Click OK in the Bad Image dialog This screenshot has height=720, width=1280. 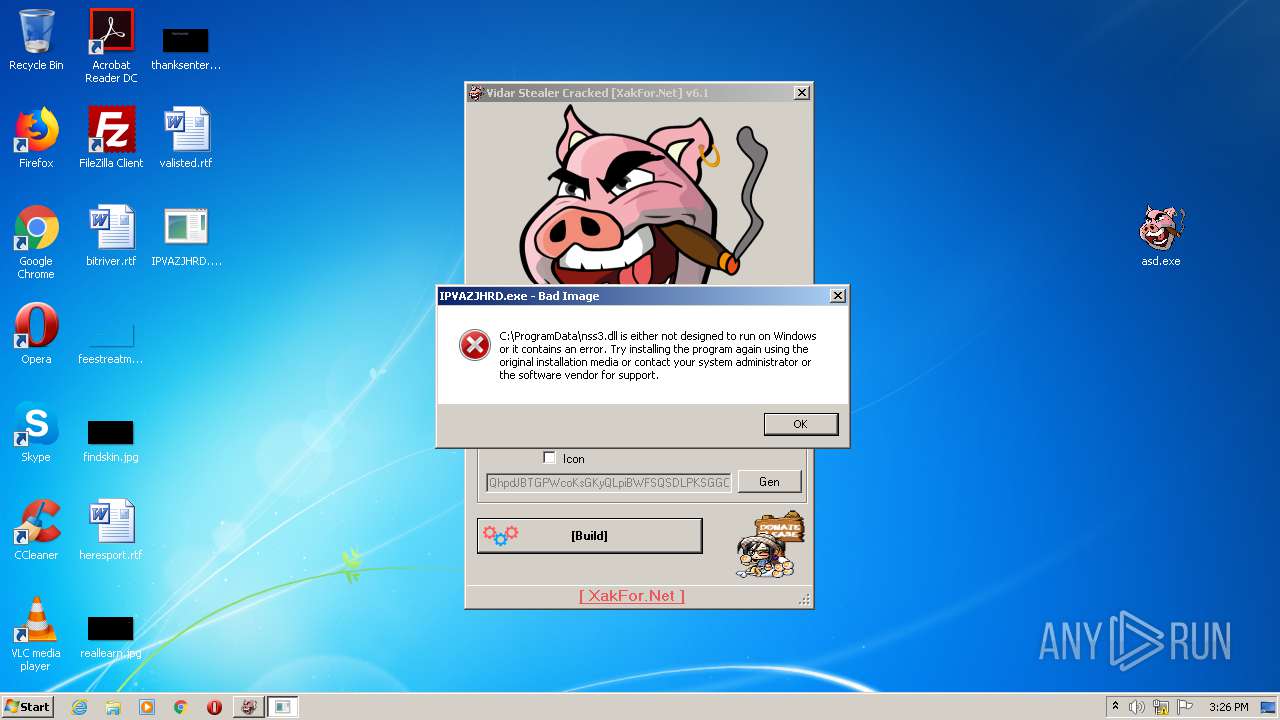tap(801, 424)
